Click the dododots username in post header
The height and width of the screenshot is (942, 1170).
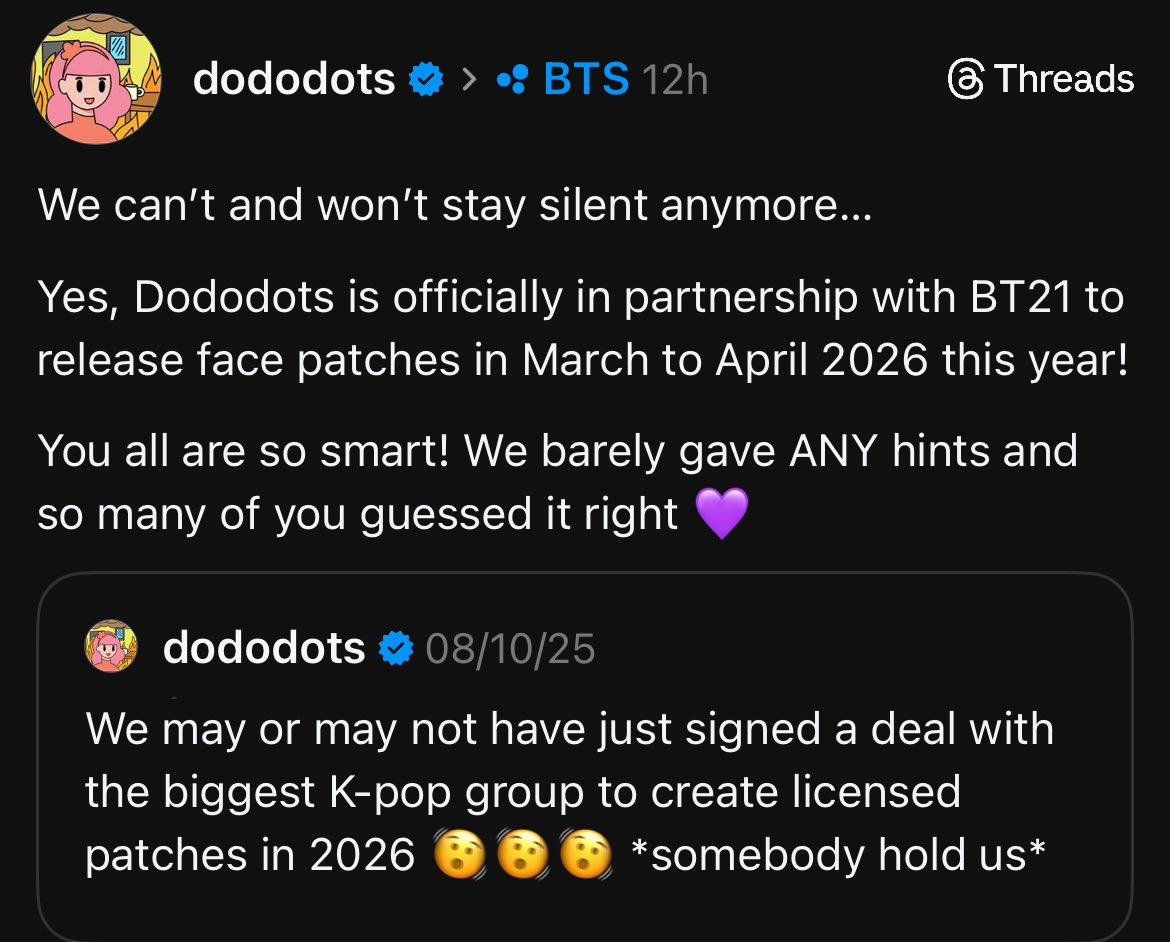pyautogui.click(x=294, y=79)
